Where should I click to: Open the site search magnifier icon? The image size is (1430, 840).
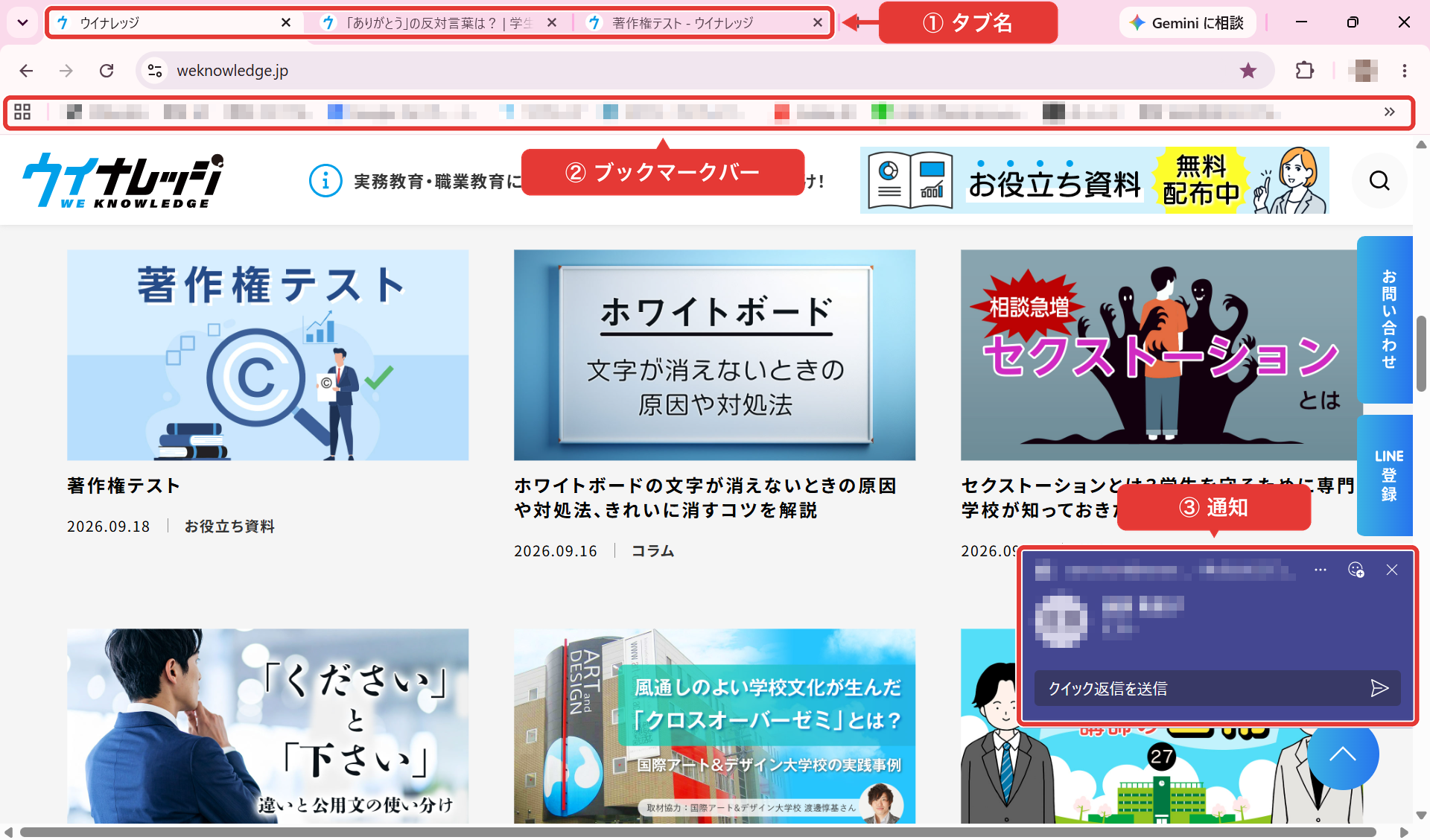click(1379, 180)
